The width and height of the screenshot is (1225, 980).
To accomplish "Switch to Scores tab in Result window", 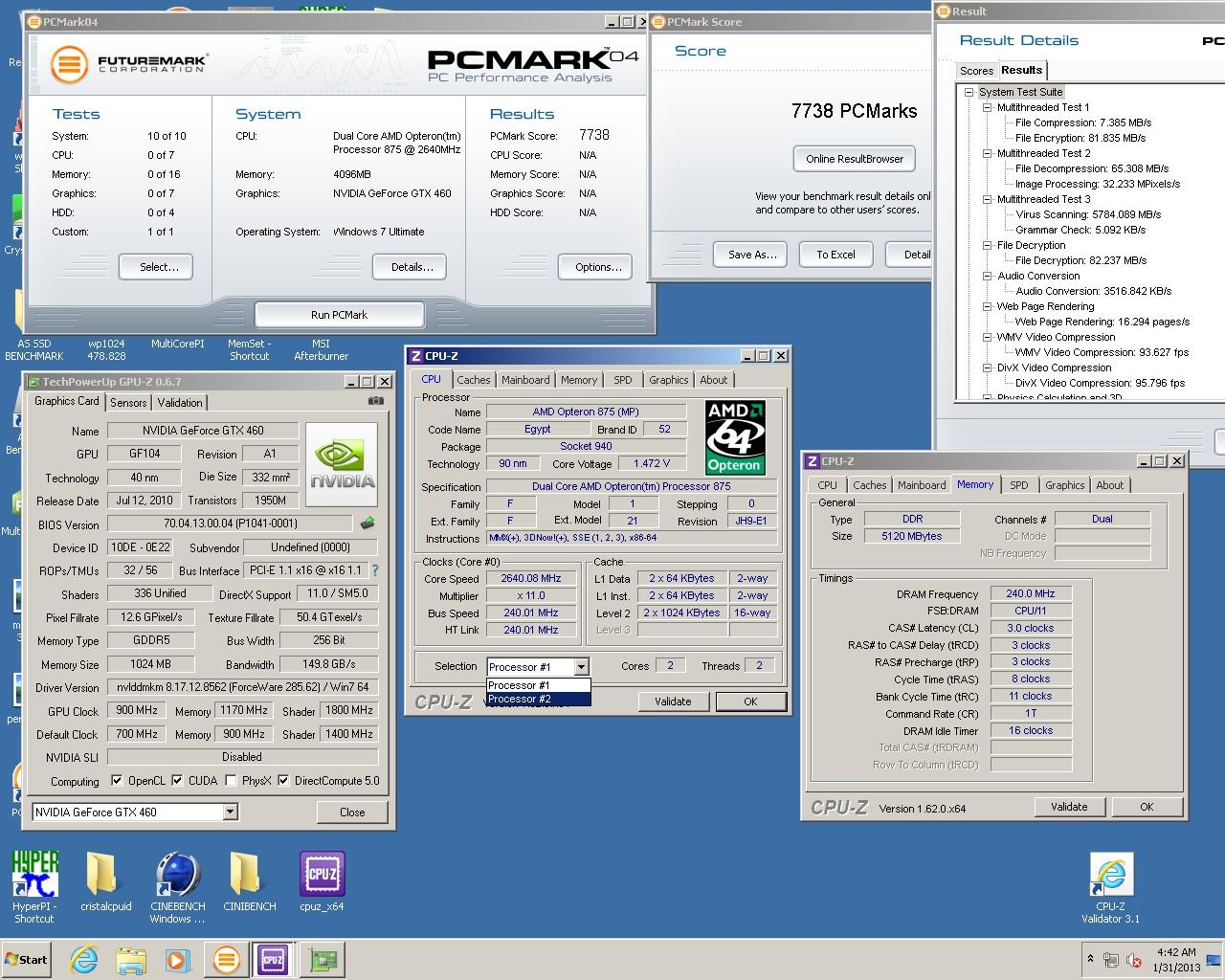I will pyautogui.click(x=976, y=71).
